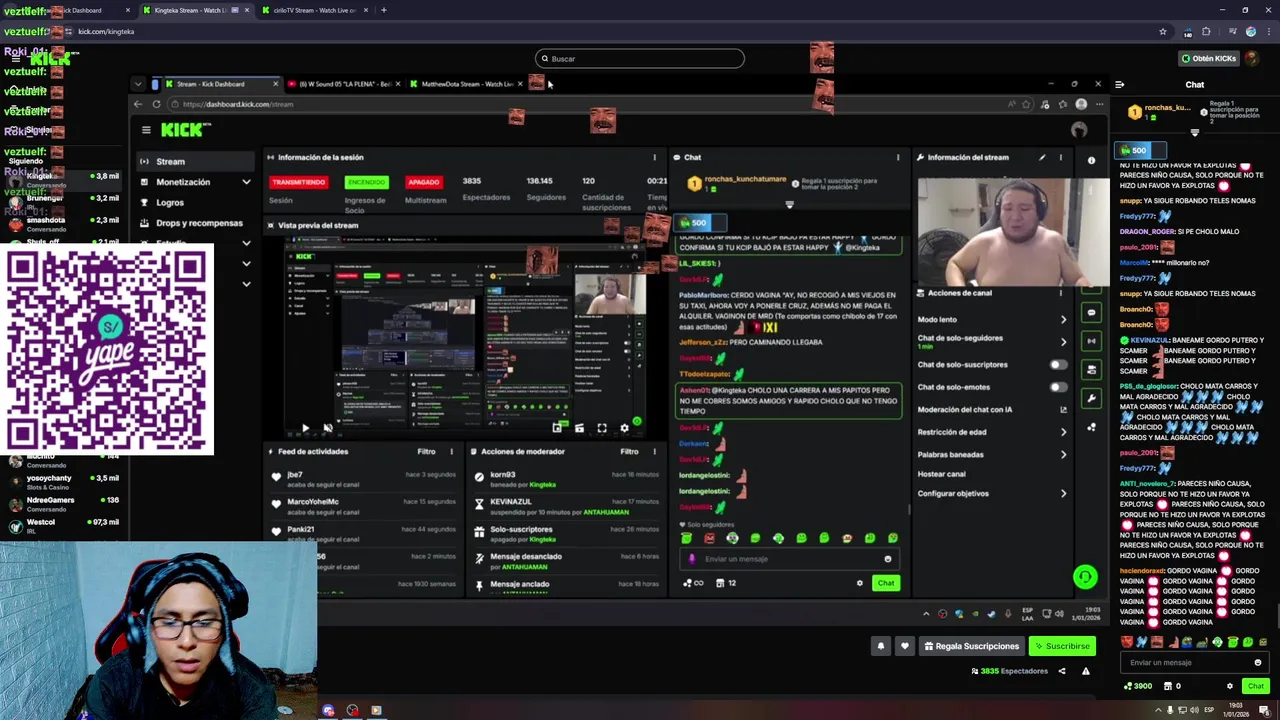
Task: Click Filtro in Acciones de moderador
Action: pos(629,451)
